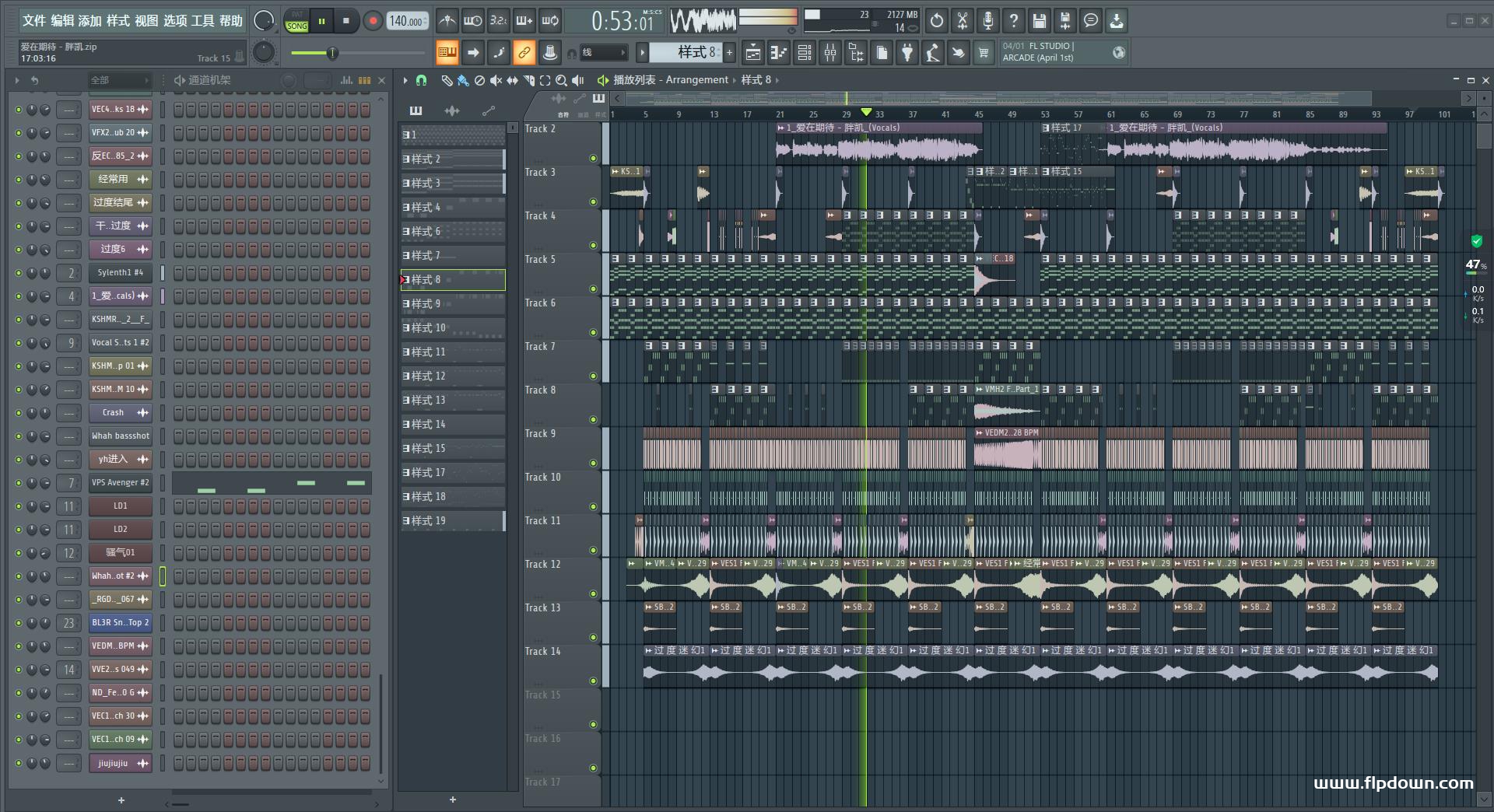Open the 帮助 menu
The image size is (1494, 812).
[231, 21]
